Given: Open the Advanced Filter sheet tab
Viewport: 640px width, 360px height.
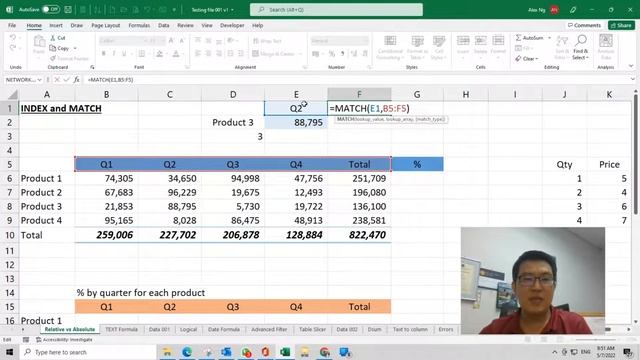Looking at the screenshot, I should 269,329.
